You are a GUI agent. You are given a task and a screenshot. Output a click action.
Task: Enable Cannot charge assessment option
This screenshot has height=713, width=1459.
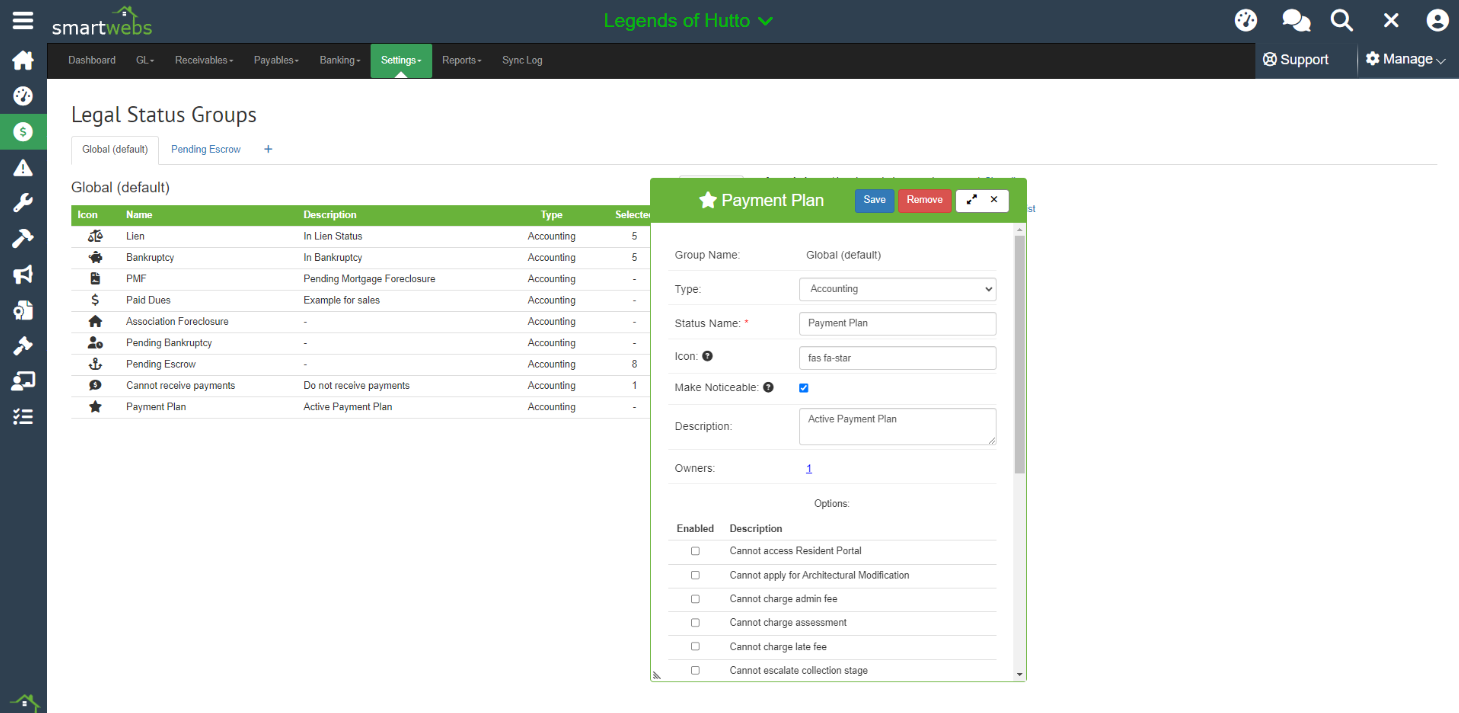click(x=695, y=623)
